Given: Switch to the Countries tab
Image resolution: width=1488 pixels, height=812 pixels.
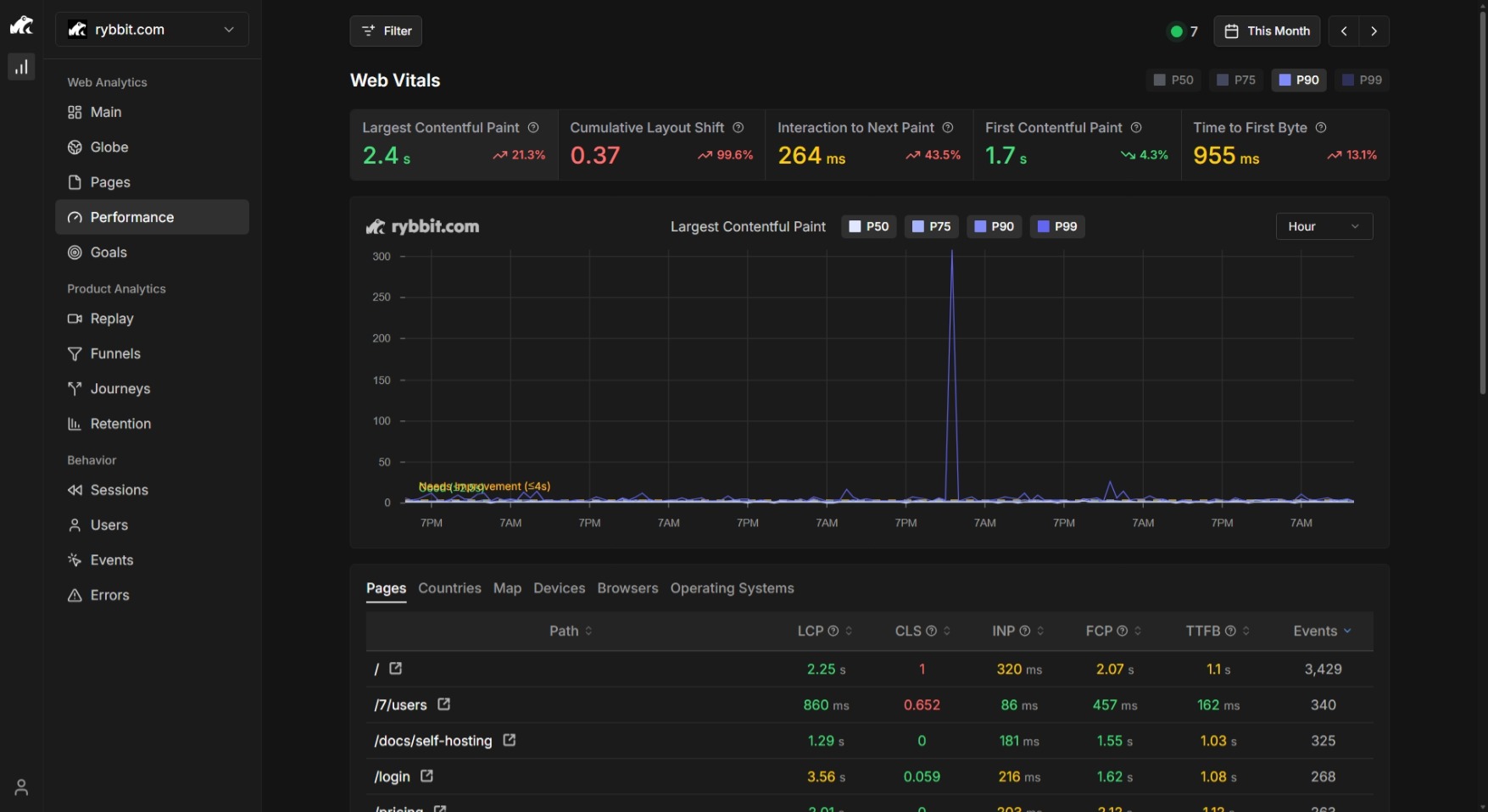Looking at the screenshot, I should click(x=449, y=588).
